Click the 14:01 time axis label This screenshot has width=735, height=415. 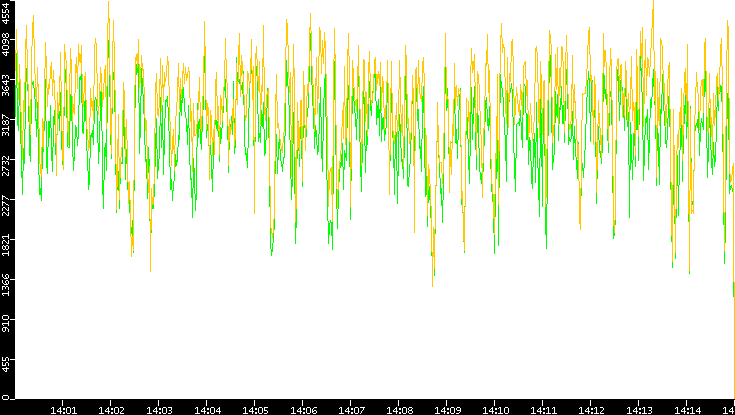(62, 410)
